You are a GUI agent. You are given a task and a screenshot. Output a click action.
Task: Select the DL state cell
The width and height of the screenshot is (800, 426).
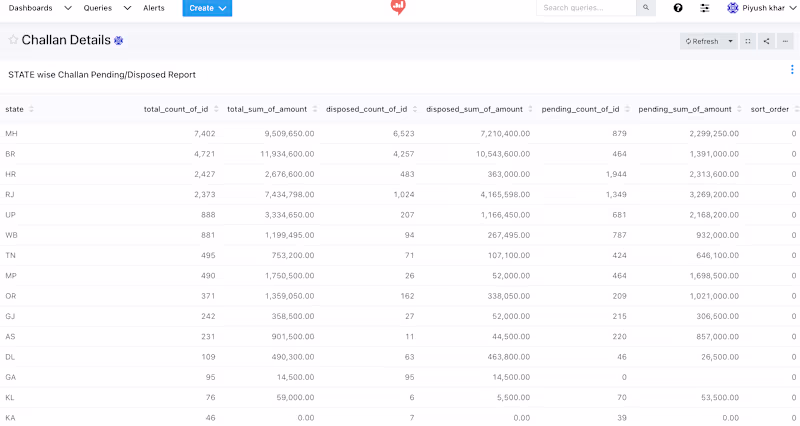point(10,357)
